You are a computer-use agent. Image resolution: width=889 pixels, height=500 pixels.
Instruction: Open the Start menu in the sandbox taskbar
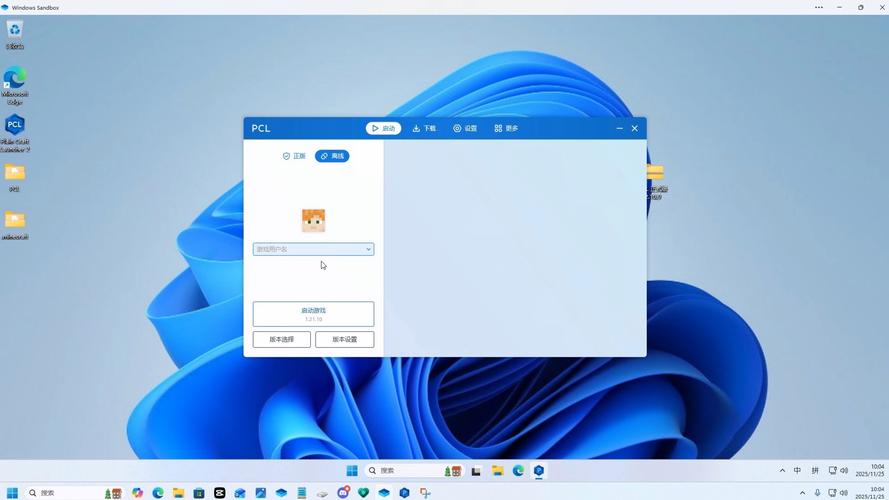[352, 471]
